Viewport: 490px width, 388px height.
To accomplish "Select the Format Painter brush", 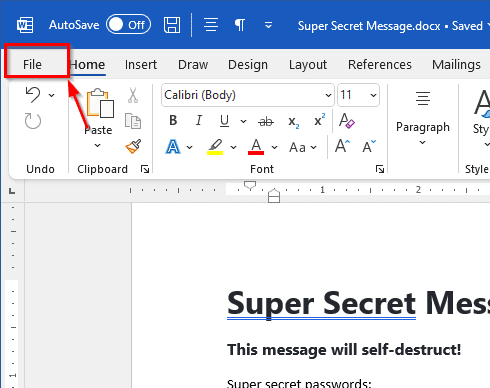I will [x=133, y=146].
